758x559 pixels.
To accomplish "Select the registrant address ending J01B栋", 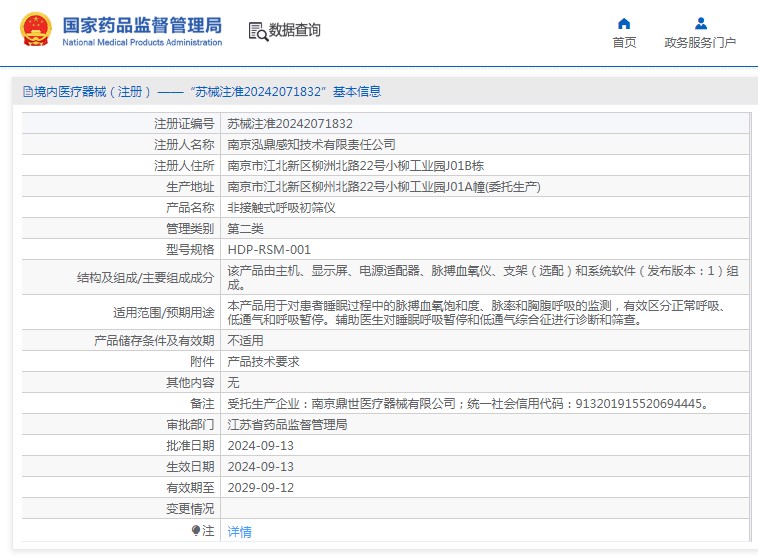I will (x=356, y=166).
